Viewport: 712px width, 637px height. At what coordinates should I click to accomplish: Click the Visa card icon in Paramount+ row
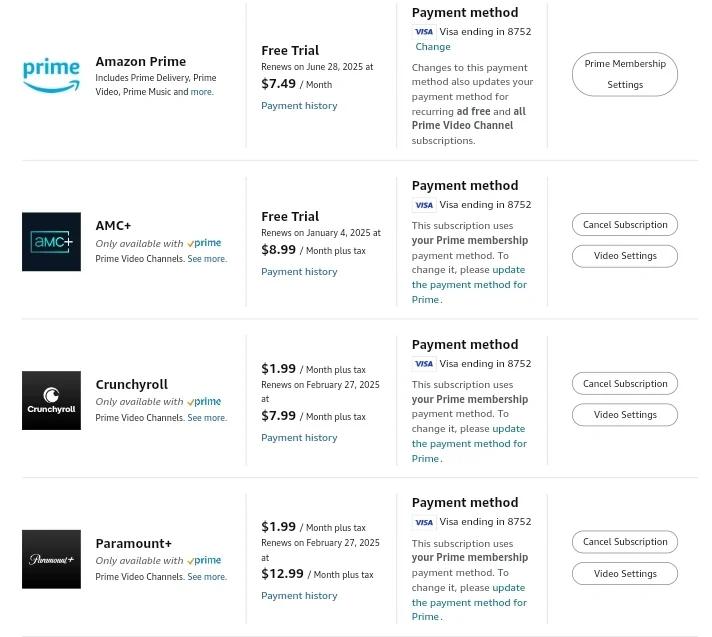tap(424, 522)
